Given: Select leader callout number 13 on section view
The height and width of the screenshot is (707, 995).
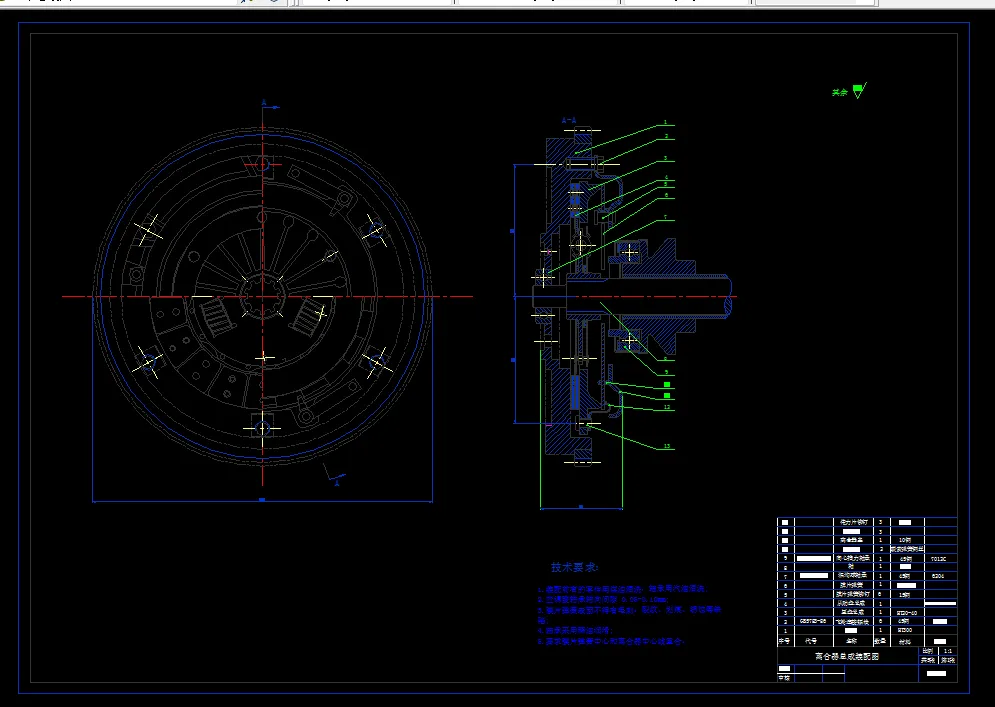Looking at the screenshot, I should coord(666,446).
